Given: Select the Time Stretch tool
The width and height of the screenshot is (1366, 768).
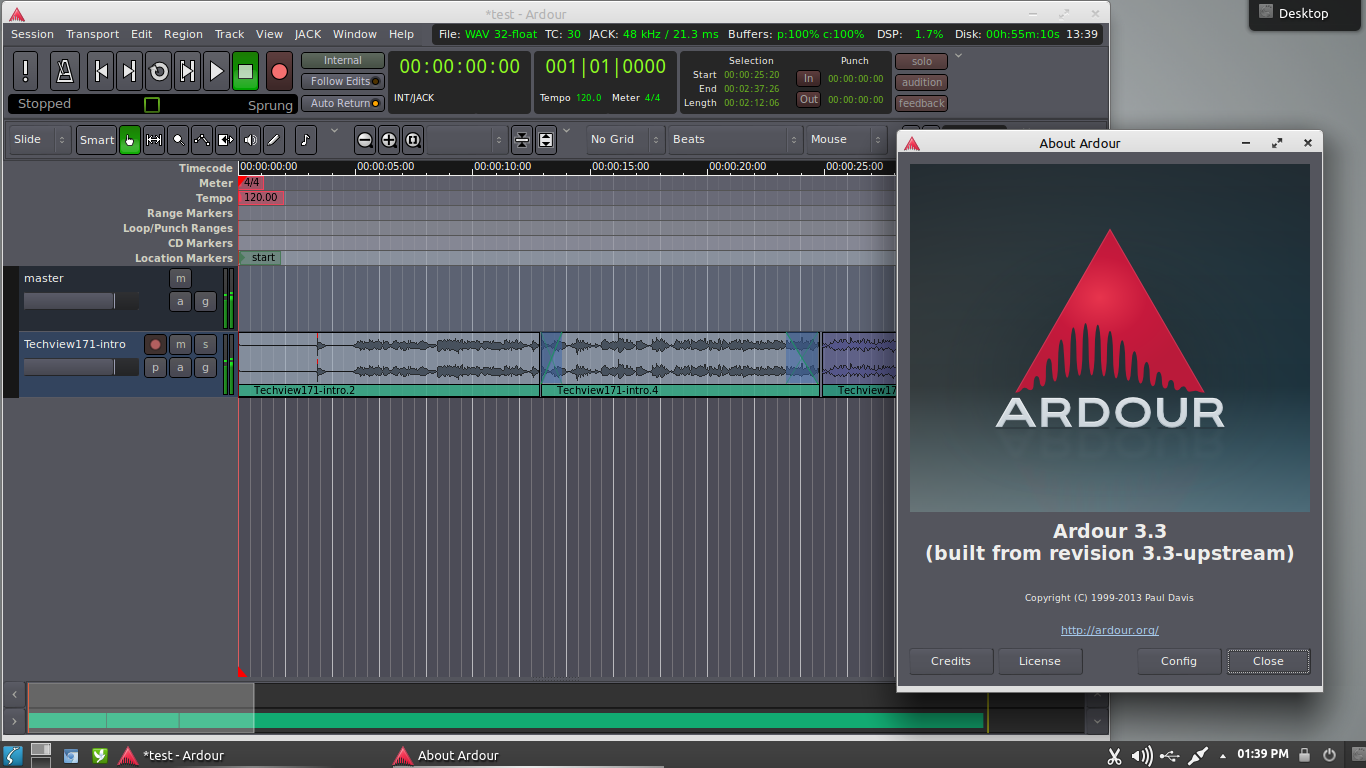Looking at the screenshot, I should (226, 140).
